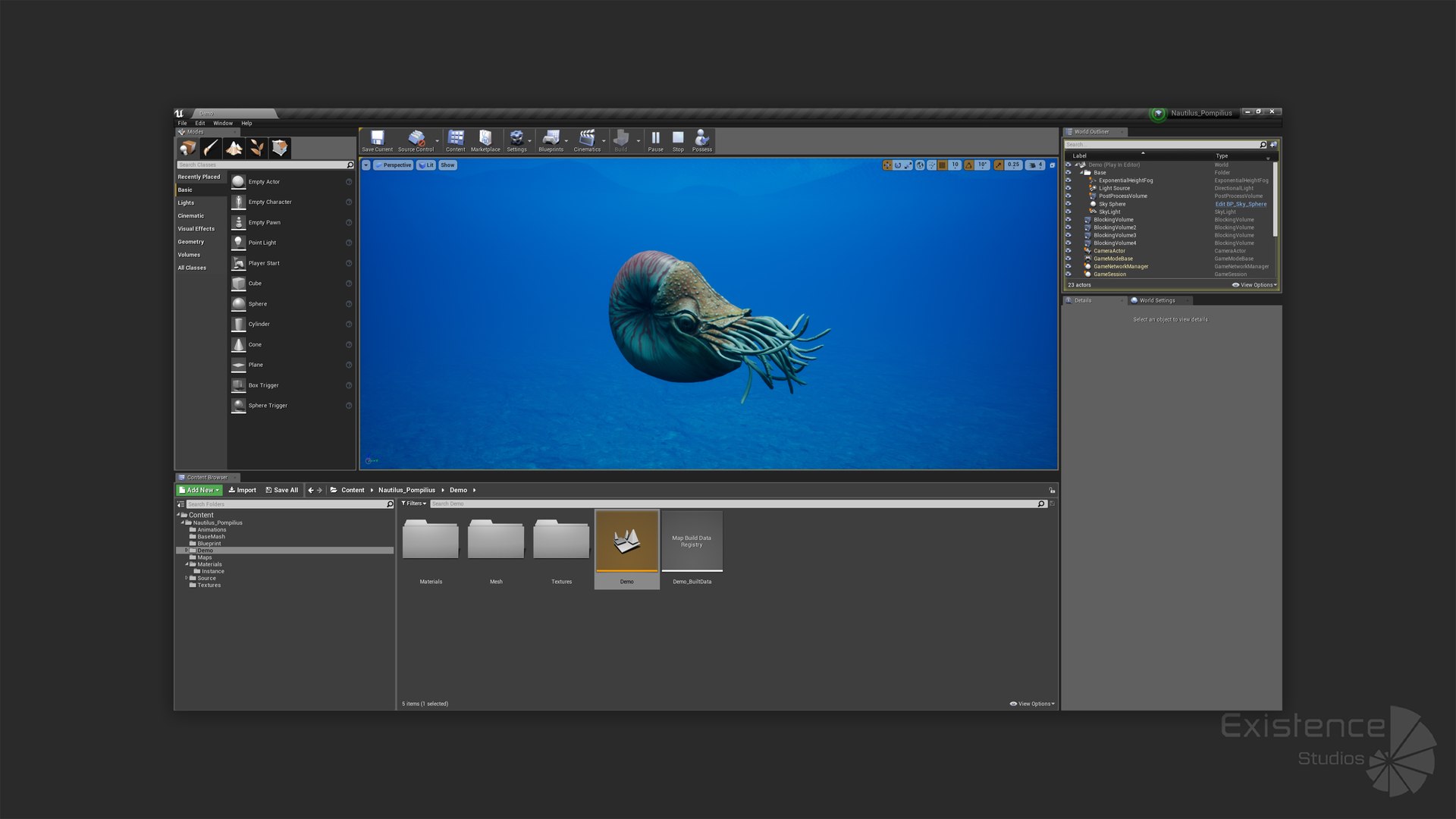Toggle visibility of CameraActor
The height and width of the screenshot is (819, 1456).
click(x=1068, y=251)
